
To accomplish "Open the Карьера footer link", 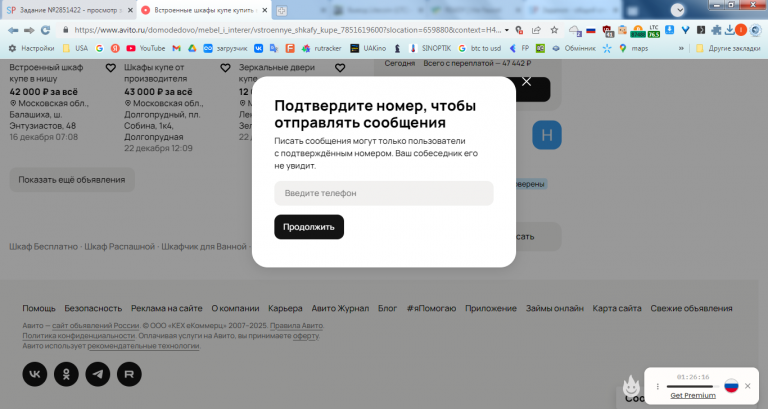I will click(x=285, y=308).
